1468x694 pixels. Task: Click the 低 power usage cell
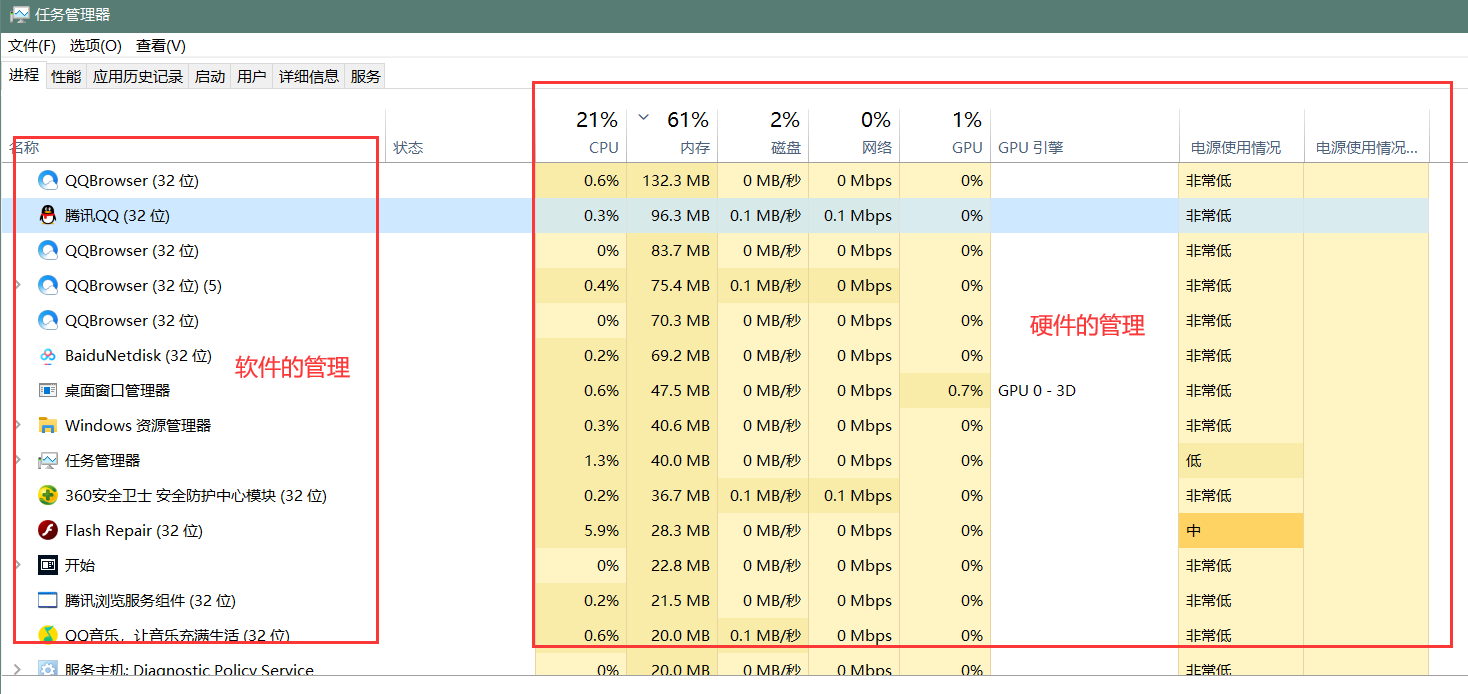pyautogui.click(x=1242, y=461)
